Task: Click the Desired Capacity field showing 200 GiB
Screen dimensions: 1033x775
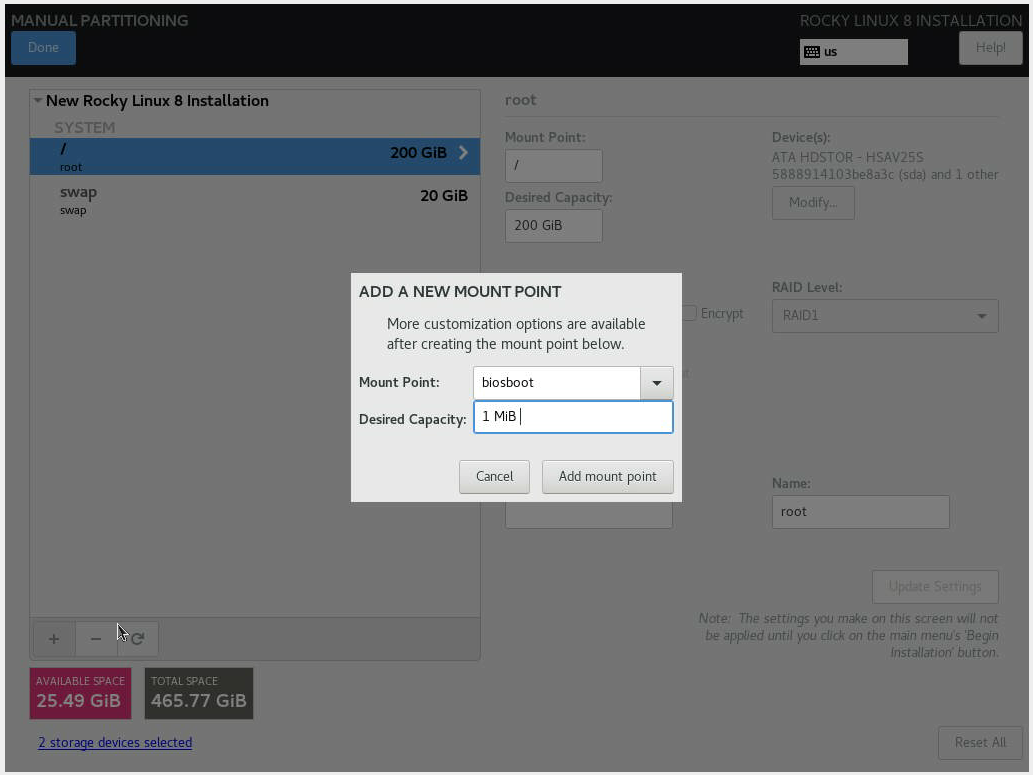Action: click(553, 225)
